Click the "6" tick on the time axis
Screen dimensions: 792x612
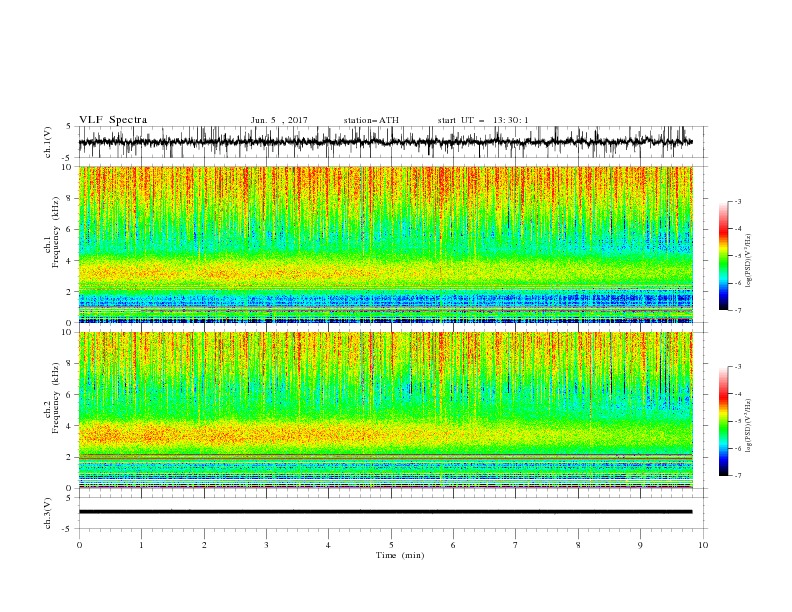(454, 545)
